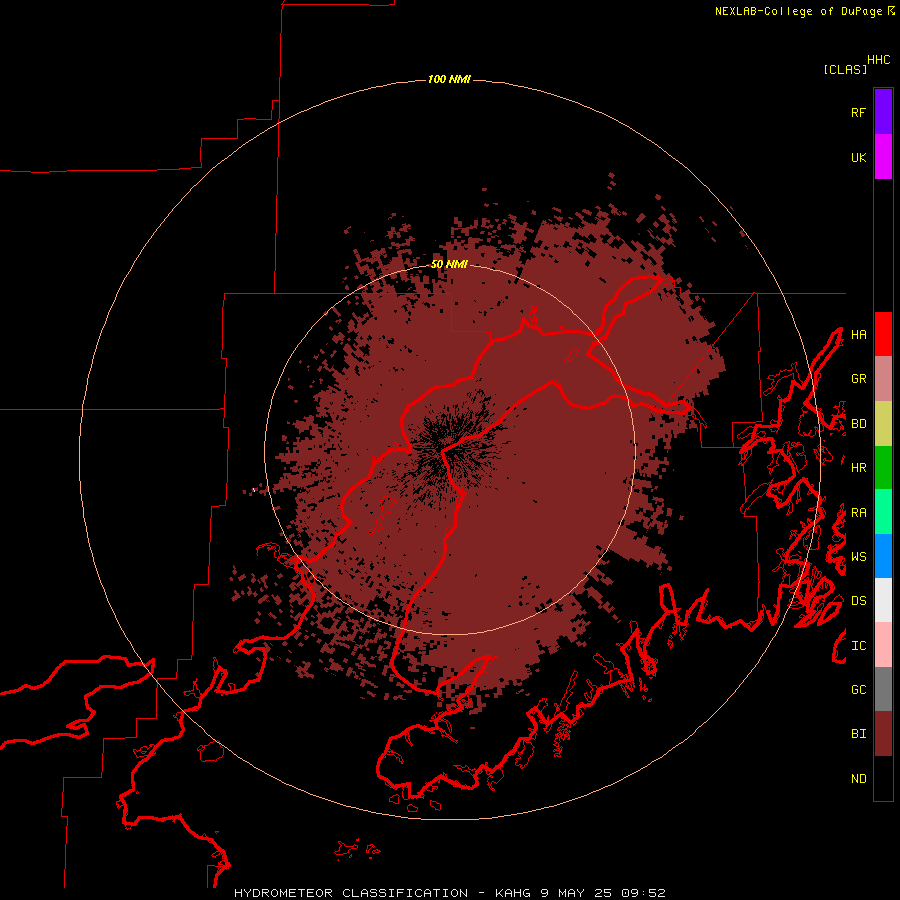The image size is (900, 900).
Task: Select the GR pink-brown legend swatch
Action: pyautogui.click(x=883, y=379)
